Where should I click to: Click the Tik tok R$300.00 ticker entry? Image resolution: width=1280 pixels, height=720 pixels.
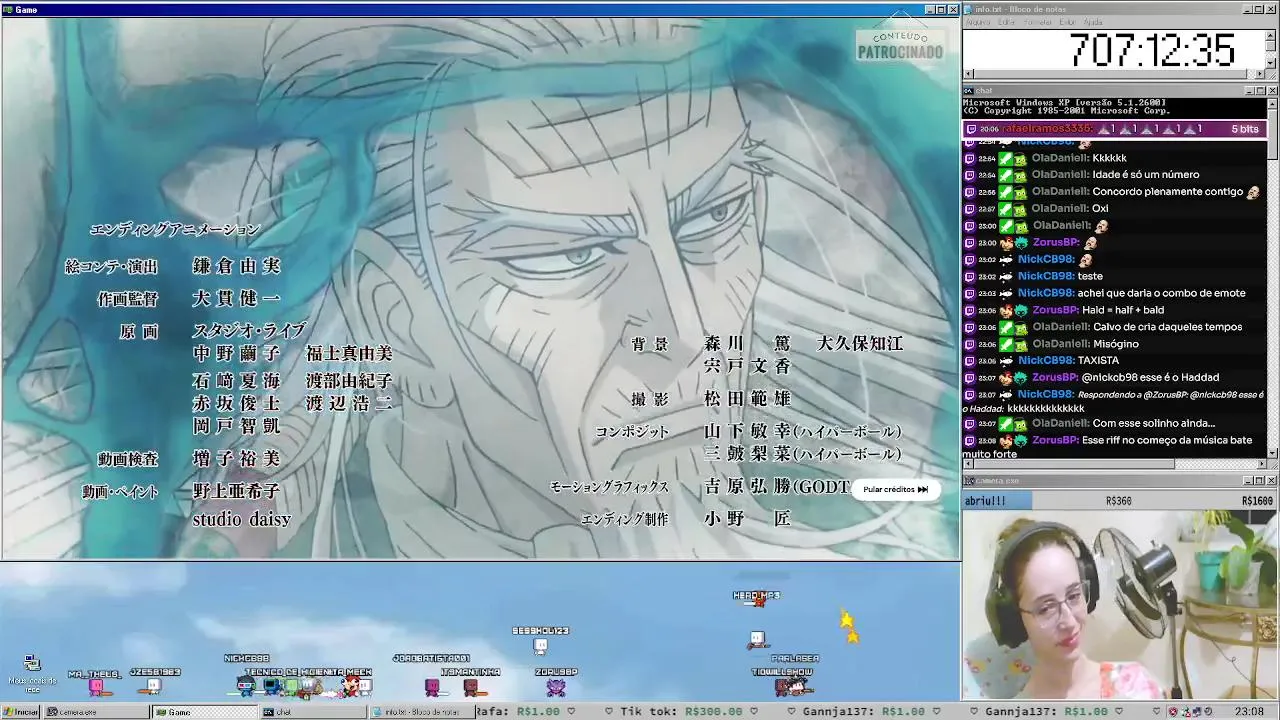pyautogui.click(x=682, y=712)
